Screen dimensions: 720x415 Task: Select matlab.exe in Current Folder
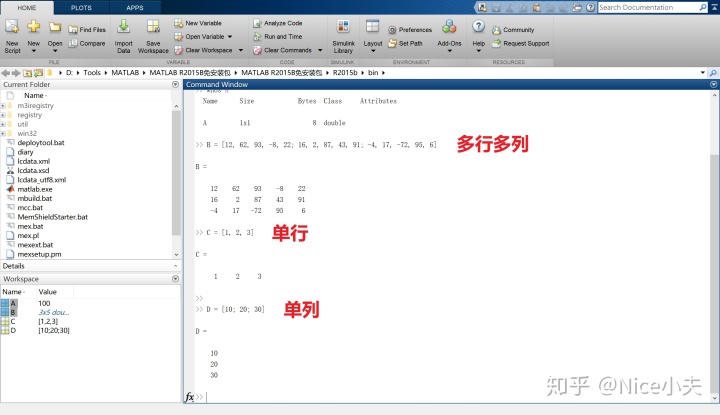(x=35, y=189)
